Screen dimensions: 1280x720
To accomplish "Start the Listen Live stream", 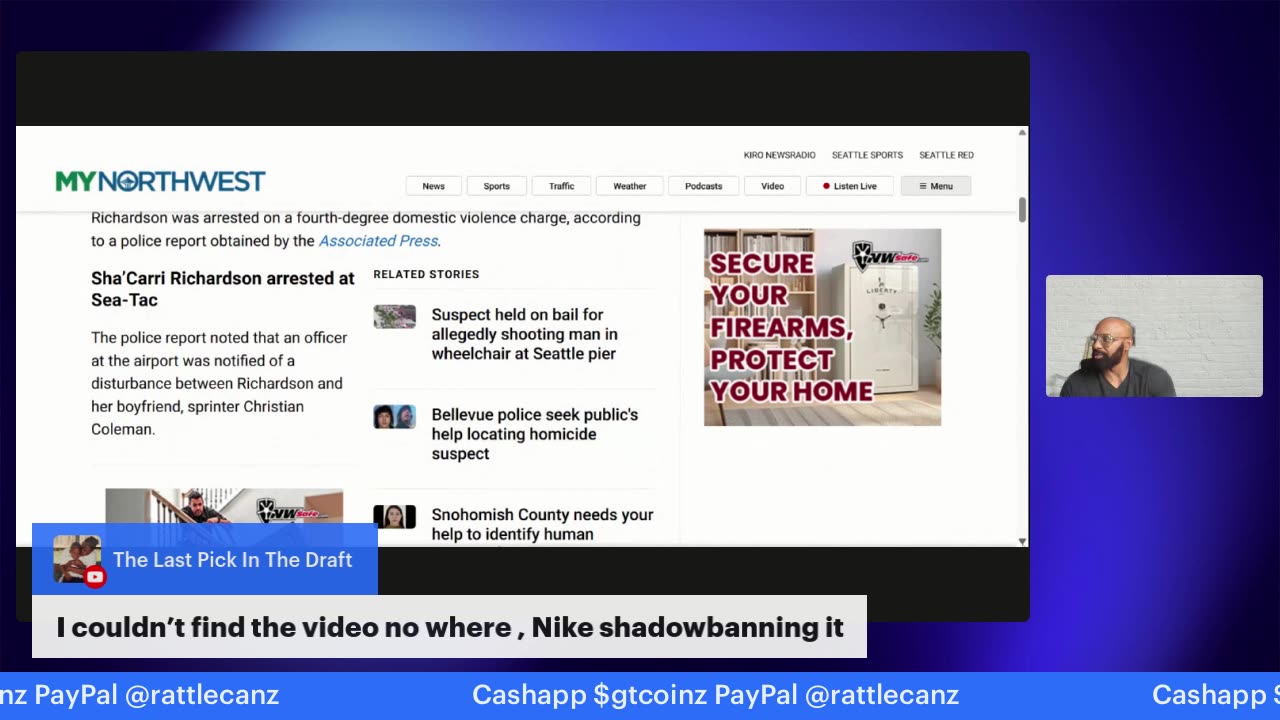I will pyautogui.click(x=849, y=186).
